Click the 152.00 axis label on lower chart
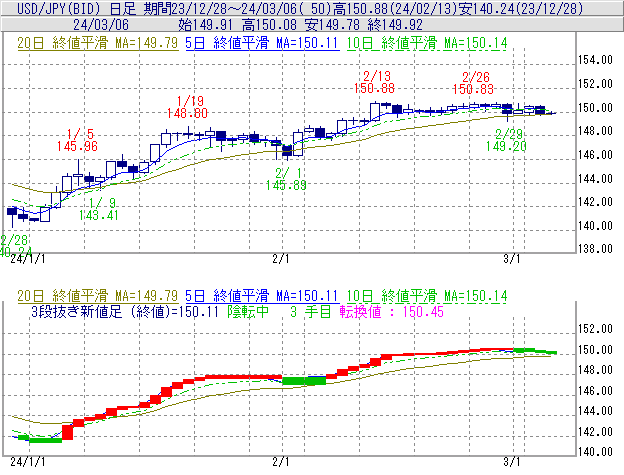624x475 pixels. pos(595,329)
